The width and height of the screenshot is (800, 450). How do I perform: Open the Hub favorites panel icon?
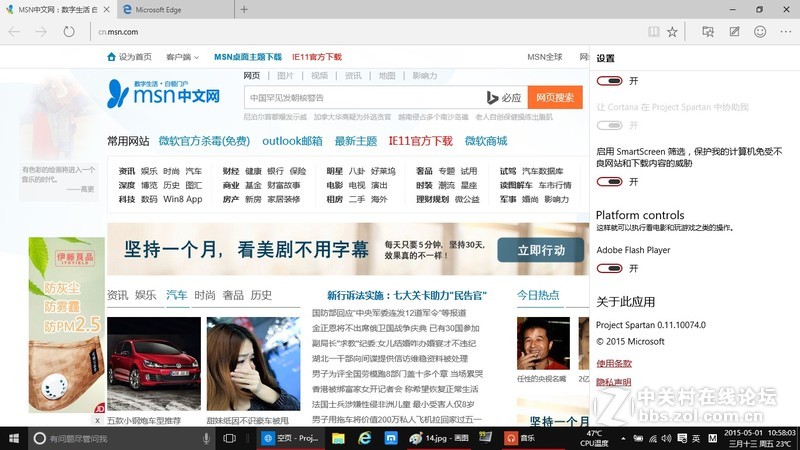point(708,32)
